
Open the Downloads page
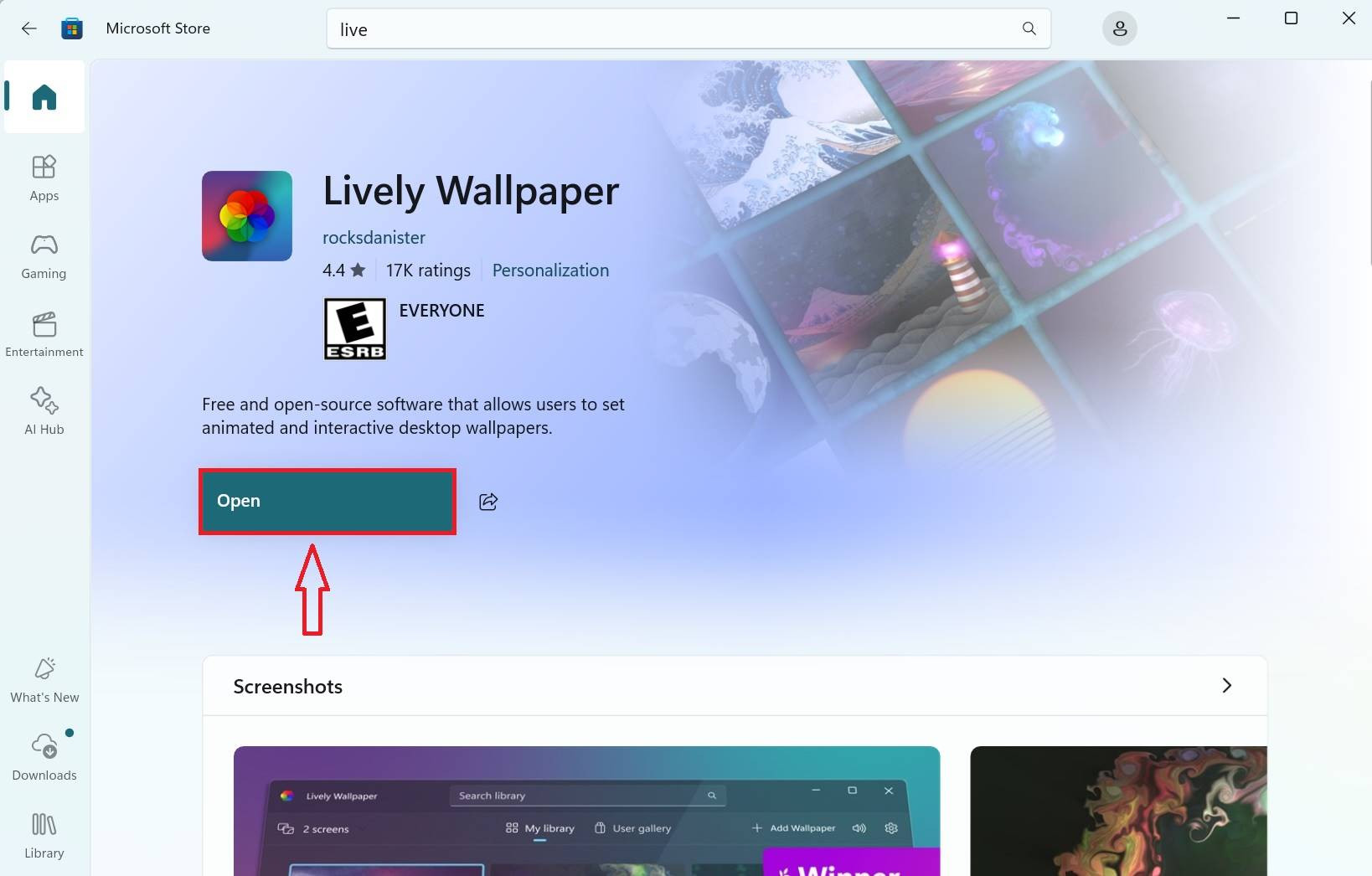(44, 757)
